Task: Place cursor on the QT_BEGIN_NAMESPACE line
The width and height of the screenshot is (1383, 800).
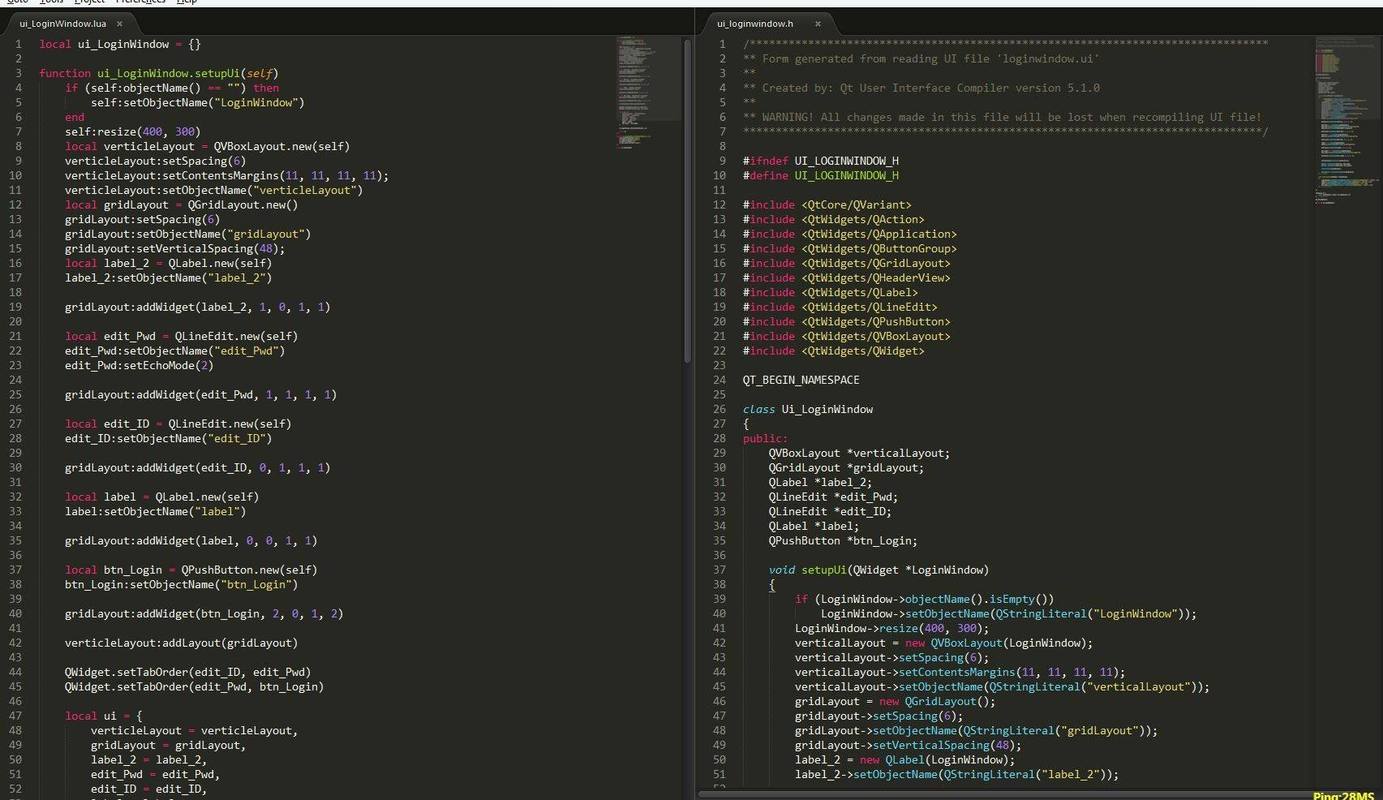Action: (x=801, y=380)
